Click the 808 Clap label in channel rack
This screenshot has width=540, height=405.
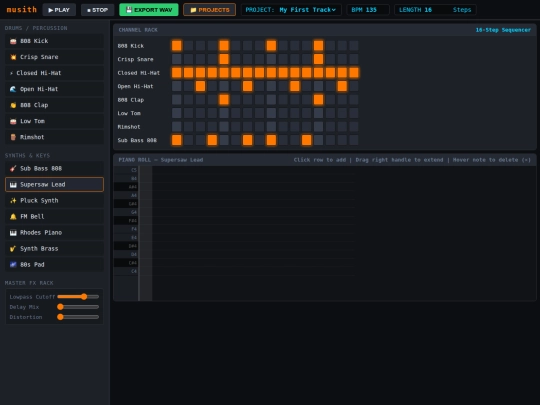coord(131,100)
